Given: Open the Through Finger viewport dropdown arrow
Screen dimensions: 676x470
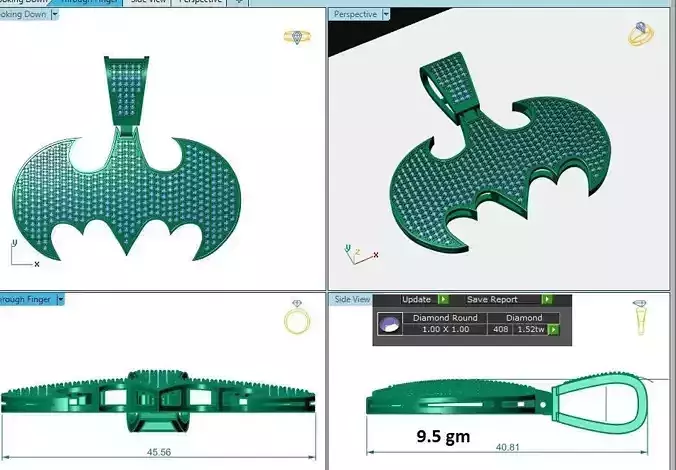Looking at the screenshot, I should pyautogui.click(x=60, y=299).
